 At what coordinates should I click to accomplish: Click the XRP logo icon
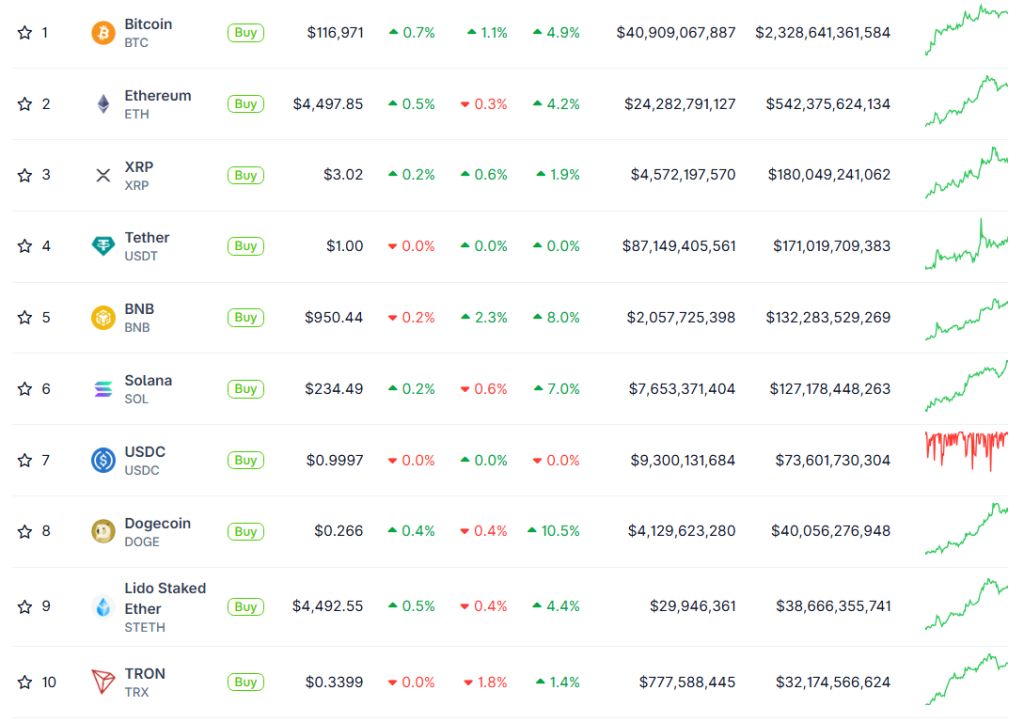(x=103, y=175)
